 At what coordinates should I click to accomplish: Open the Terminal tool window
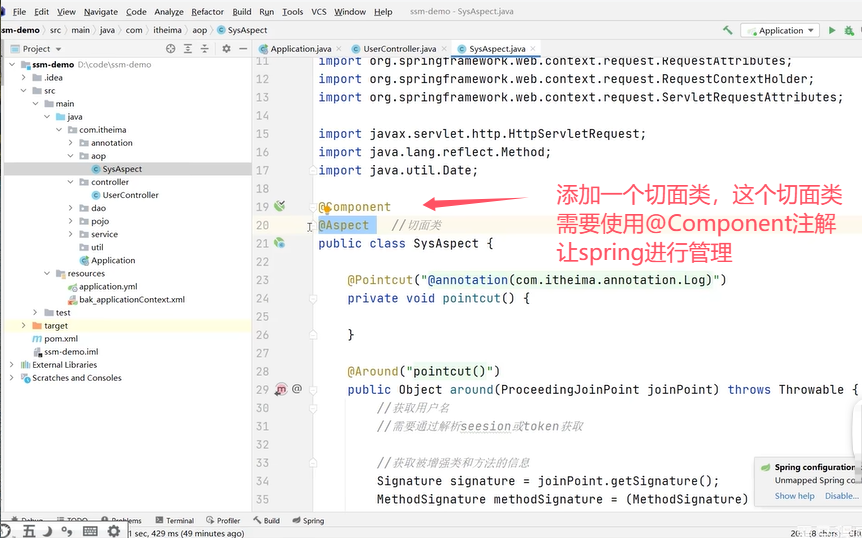pos(174,520)
